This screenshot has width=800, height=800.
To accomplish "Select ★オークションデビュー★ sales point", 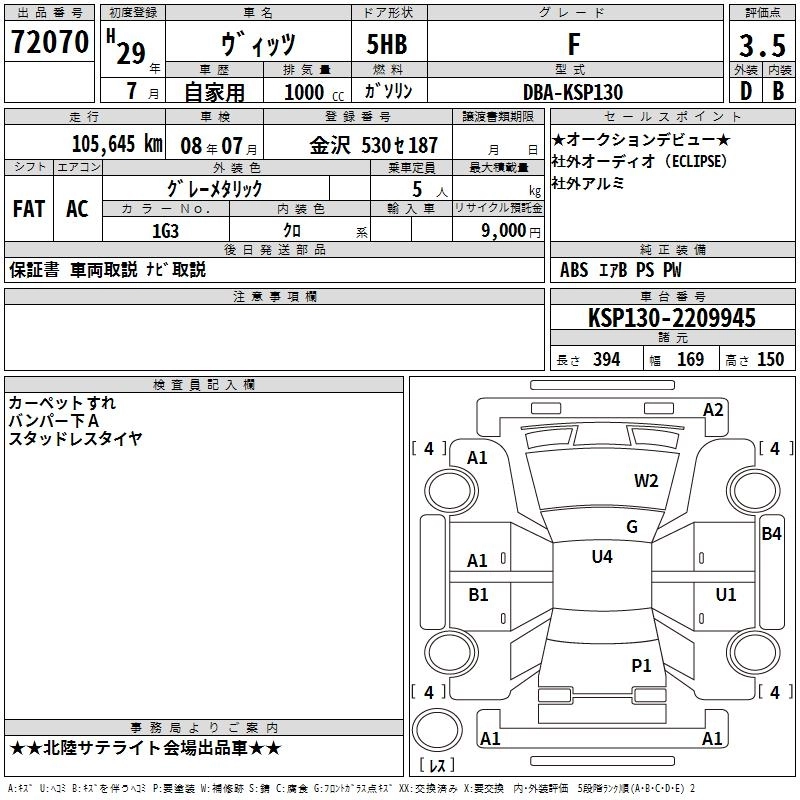I will coord(641,139).
